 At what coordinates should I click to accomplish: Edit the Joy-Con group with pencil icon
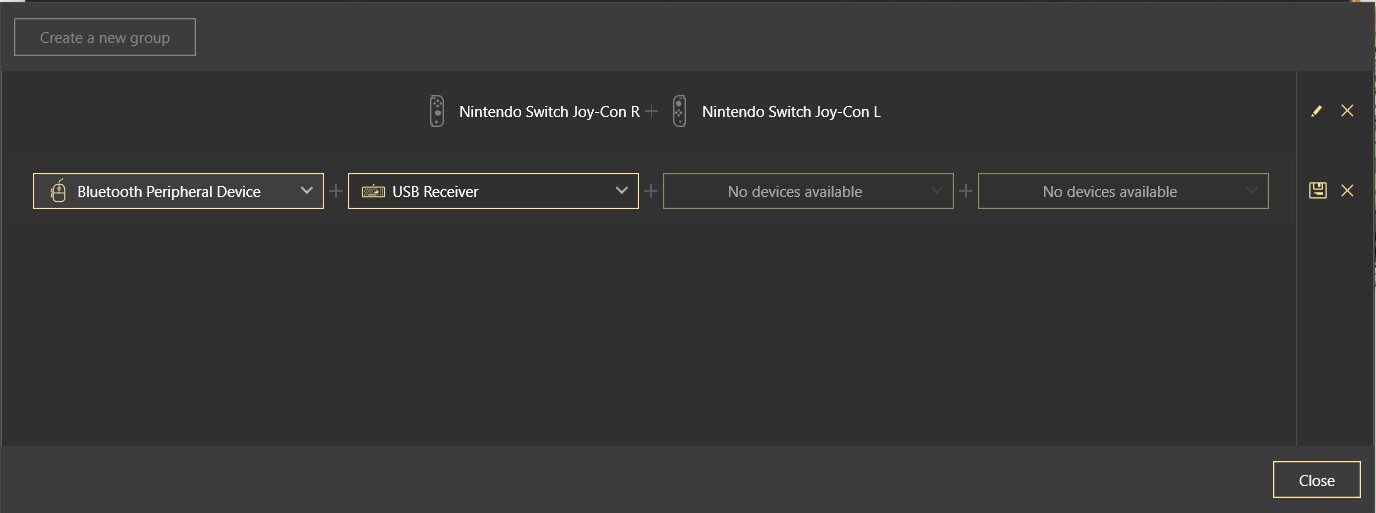pyautogui.click(x=1316, y=111)
